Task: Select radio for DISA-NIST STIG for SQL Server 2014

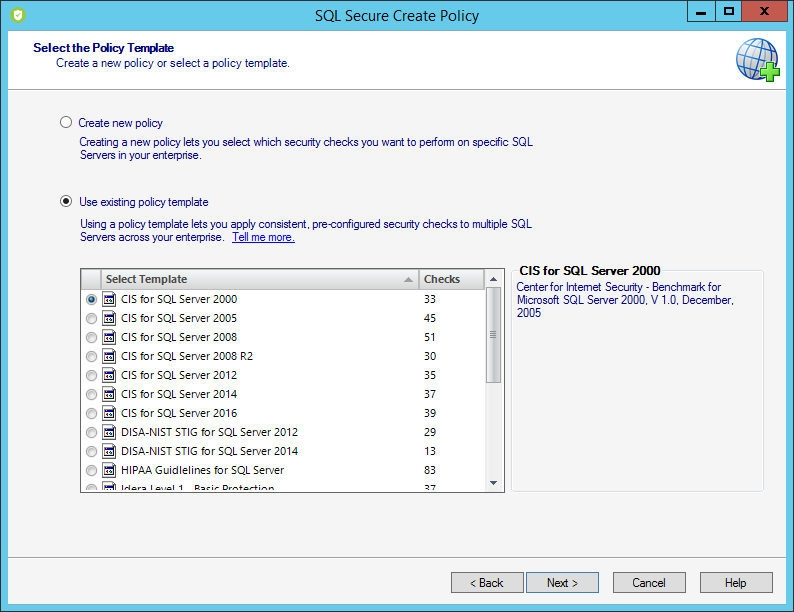Action: point(91,452)
